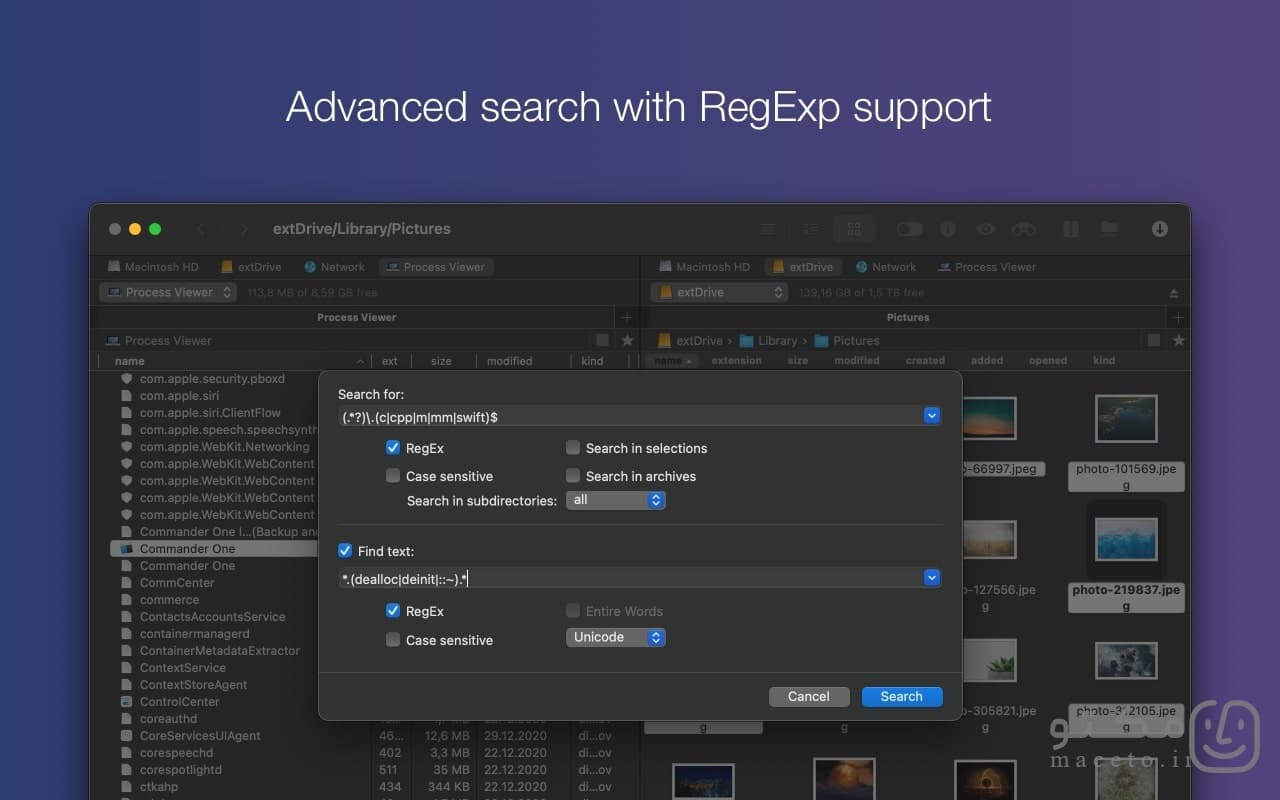Switch to the compact list view icon

(x=768, y=229)
